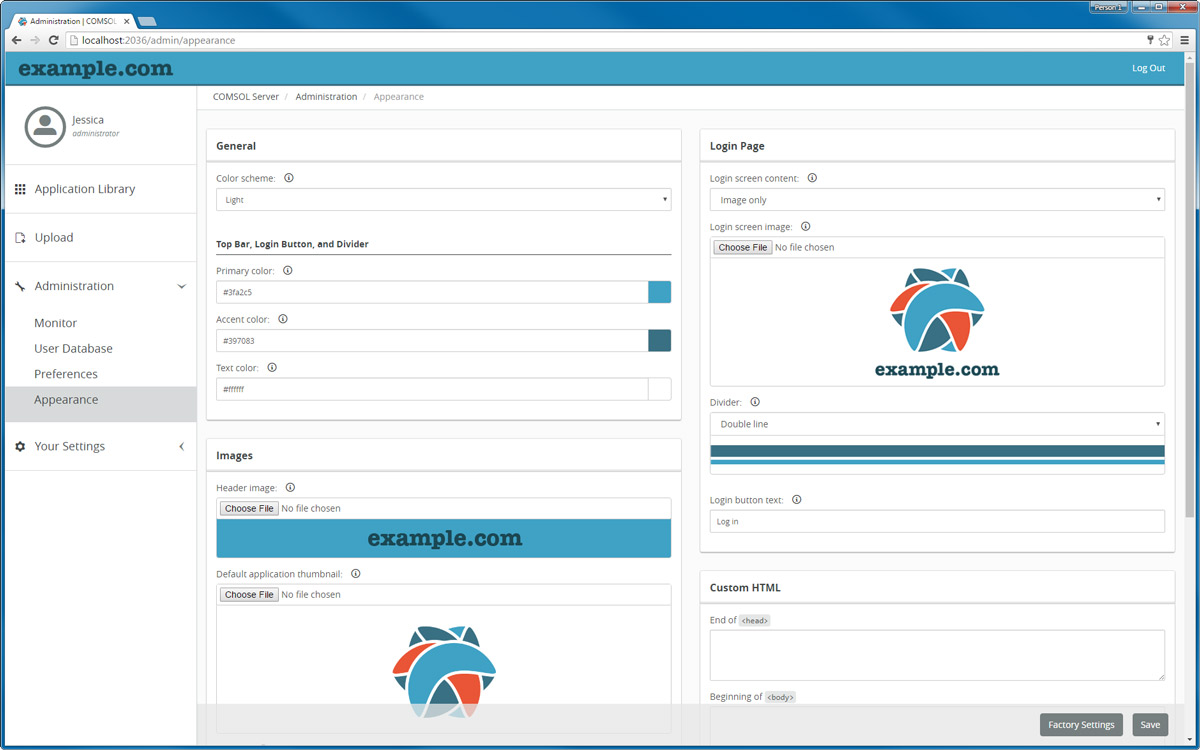This screenshot has width=1200, height=750.
Task: Click the Upload file icon in sidebar
Action: pyautogui.click(x=20, y=238)
